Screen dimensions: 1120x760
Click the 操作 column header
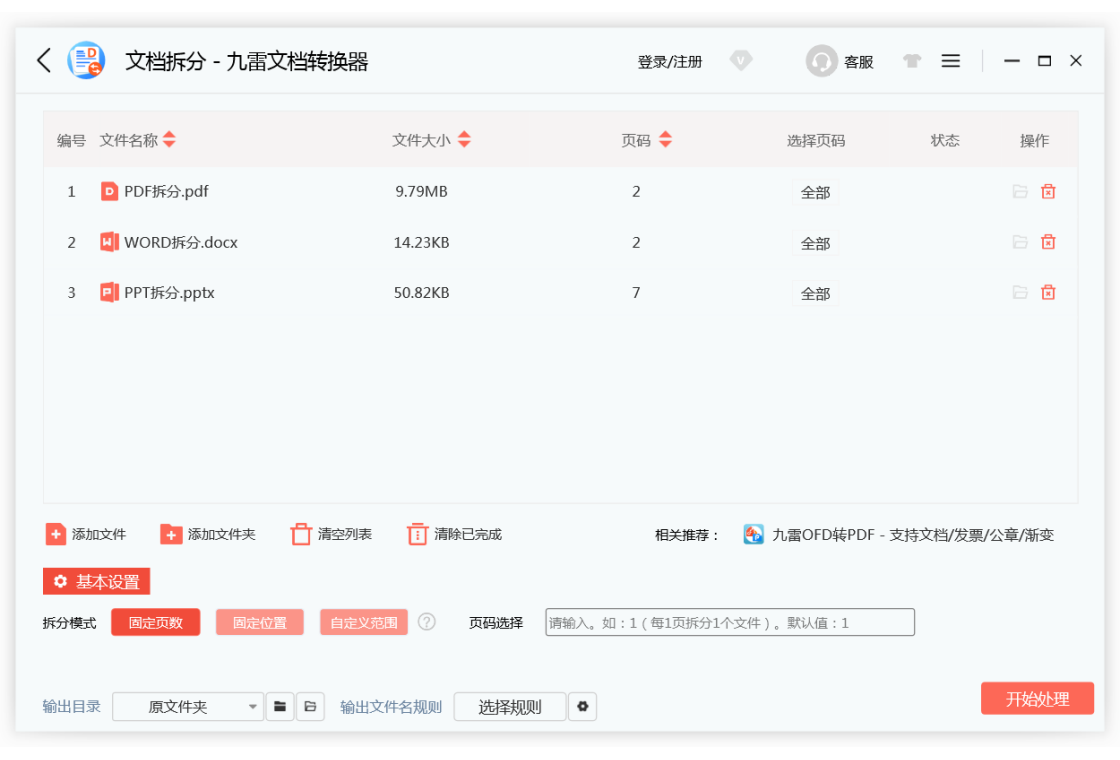pos(1034,141)
